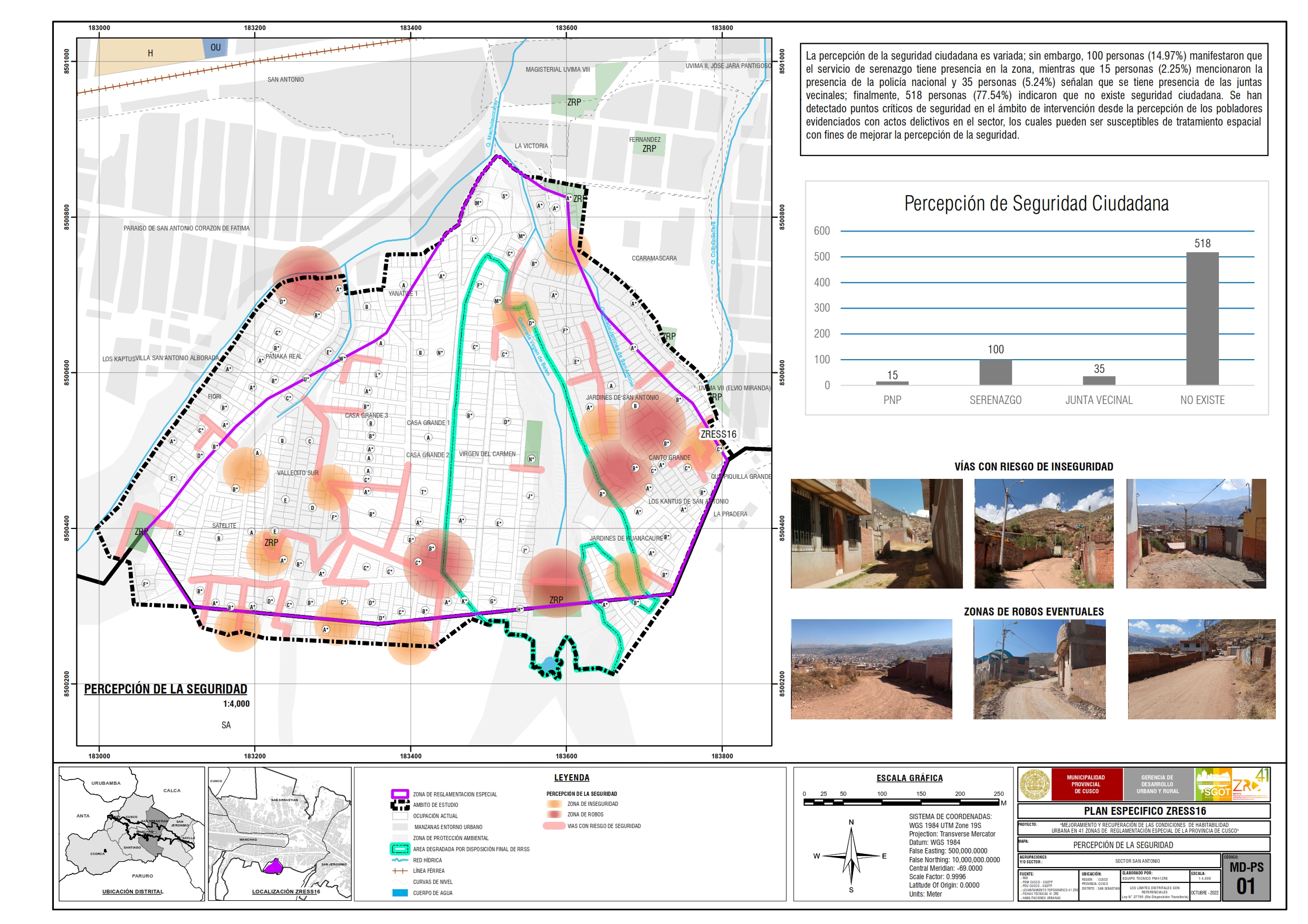Click the 'SISTEMA DE COORDENADAS' text block heading
The width and height of the screenshot is (1308, 924).
point(950,816)
